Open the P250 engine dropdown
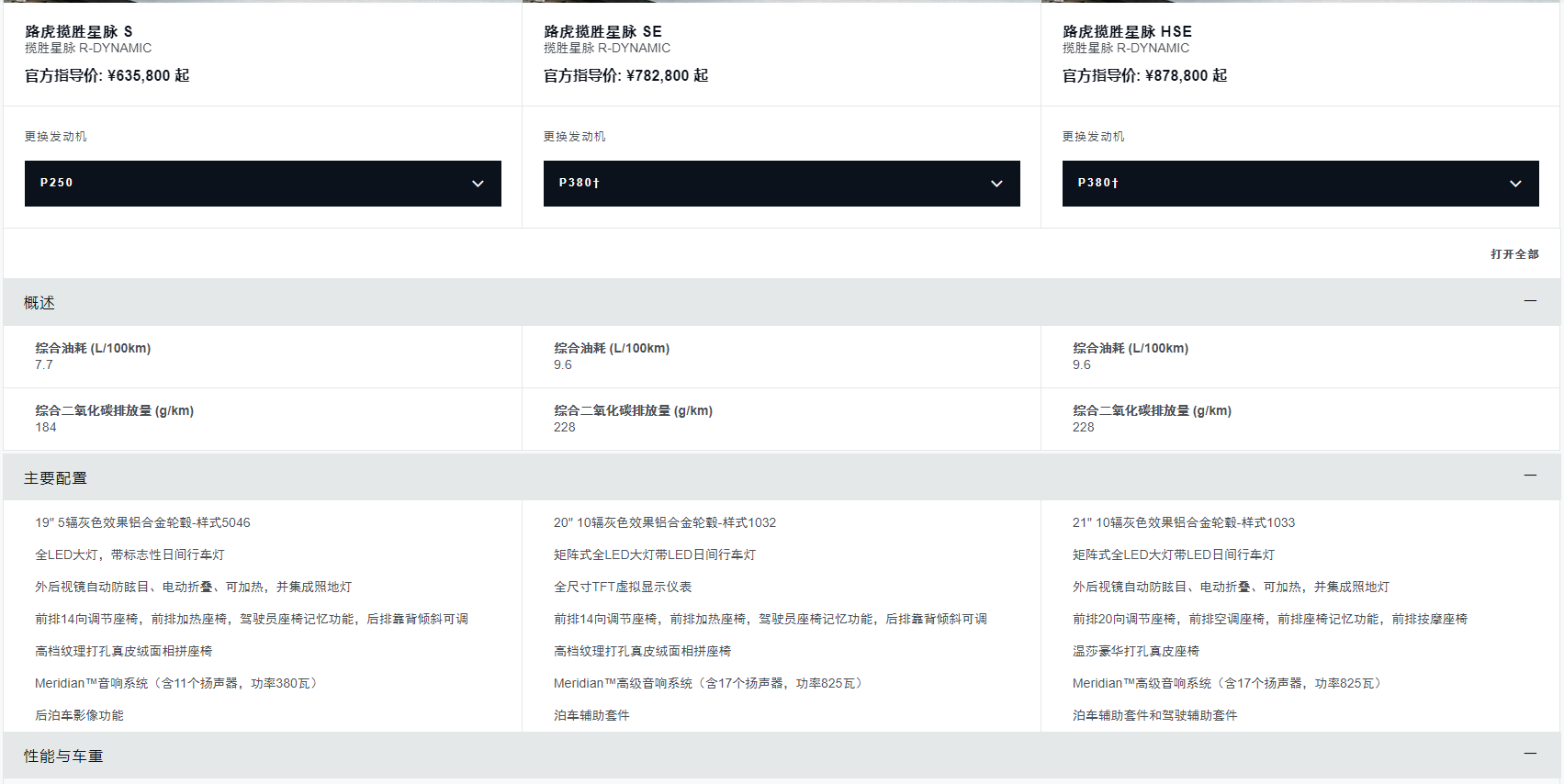The image size is (1564, 784). pyautogui.click(x=263, y=184)
